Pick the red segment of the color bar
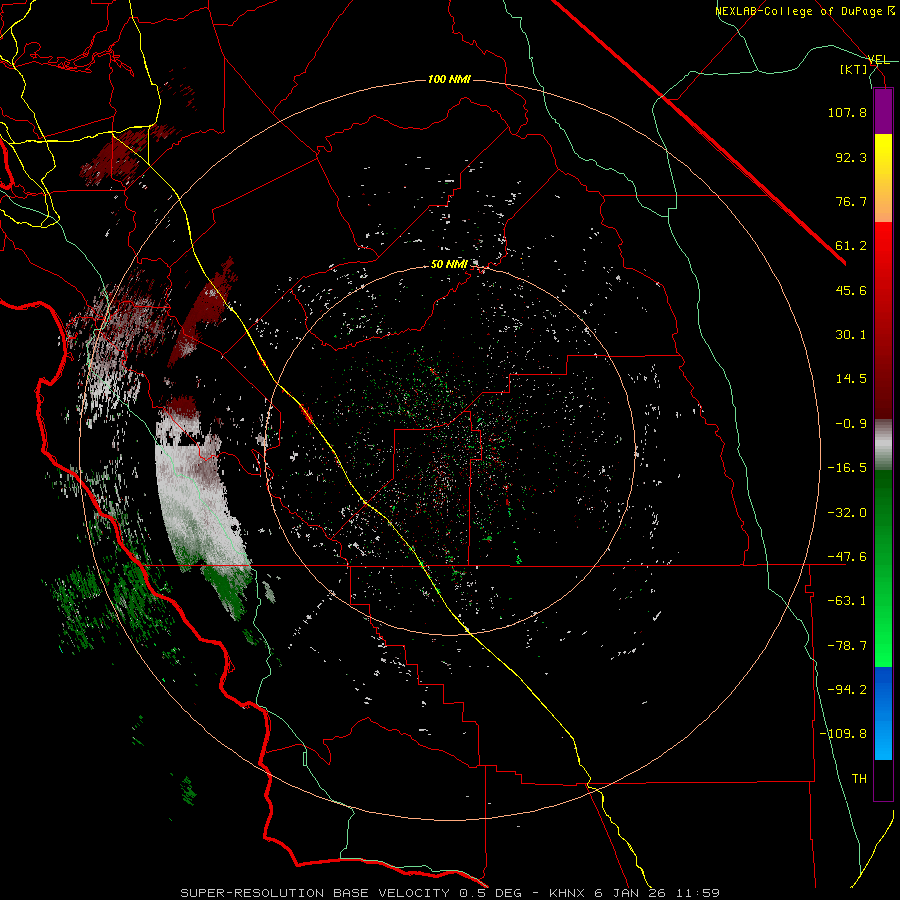This screenshot has height=900, width=900. [883, 320]
